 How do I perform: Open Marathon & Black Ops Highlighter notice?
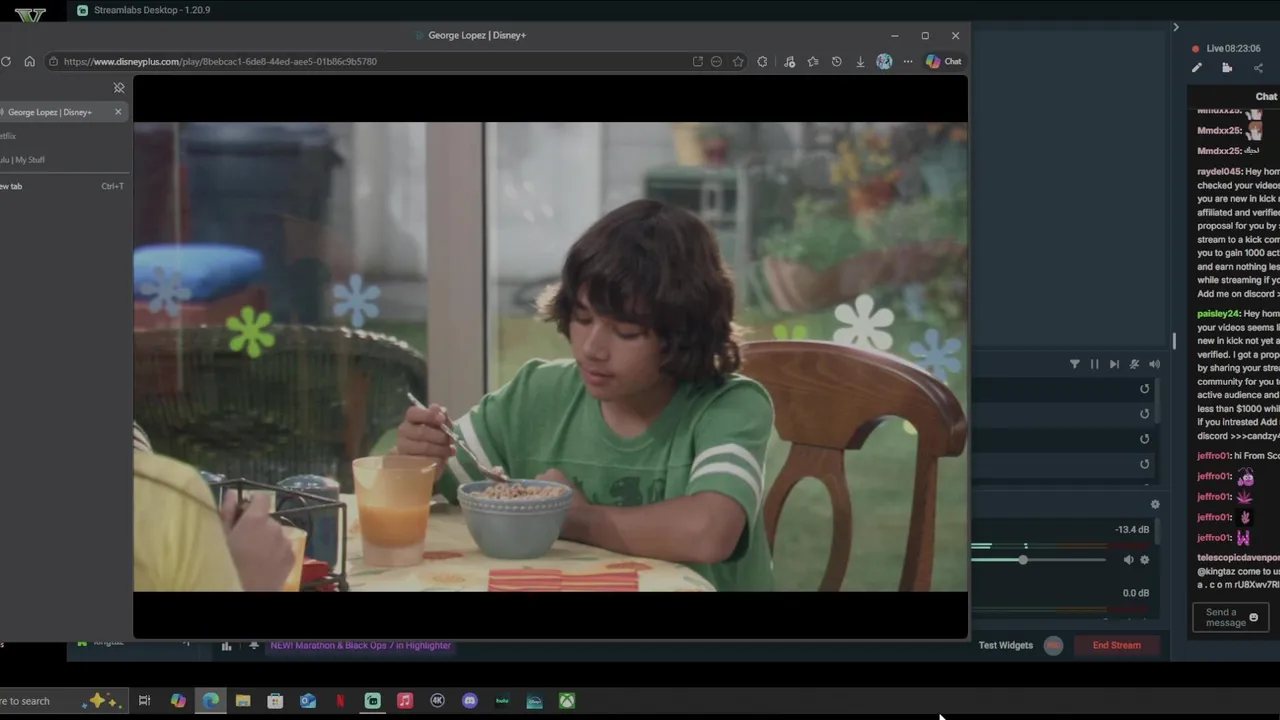pos(360,646)
